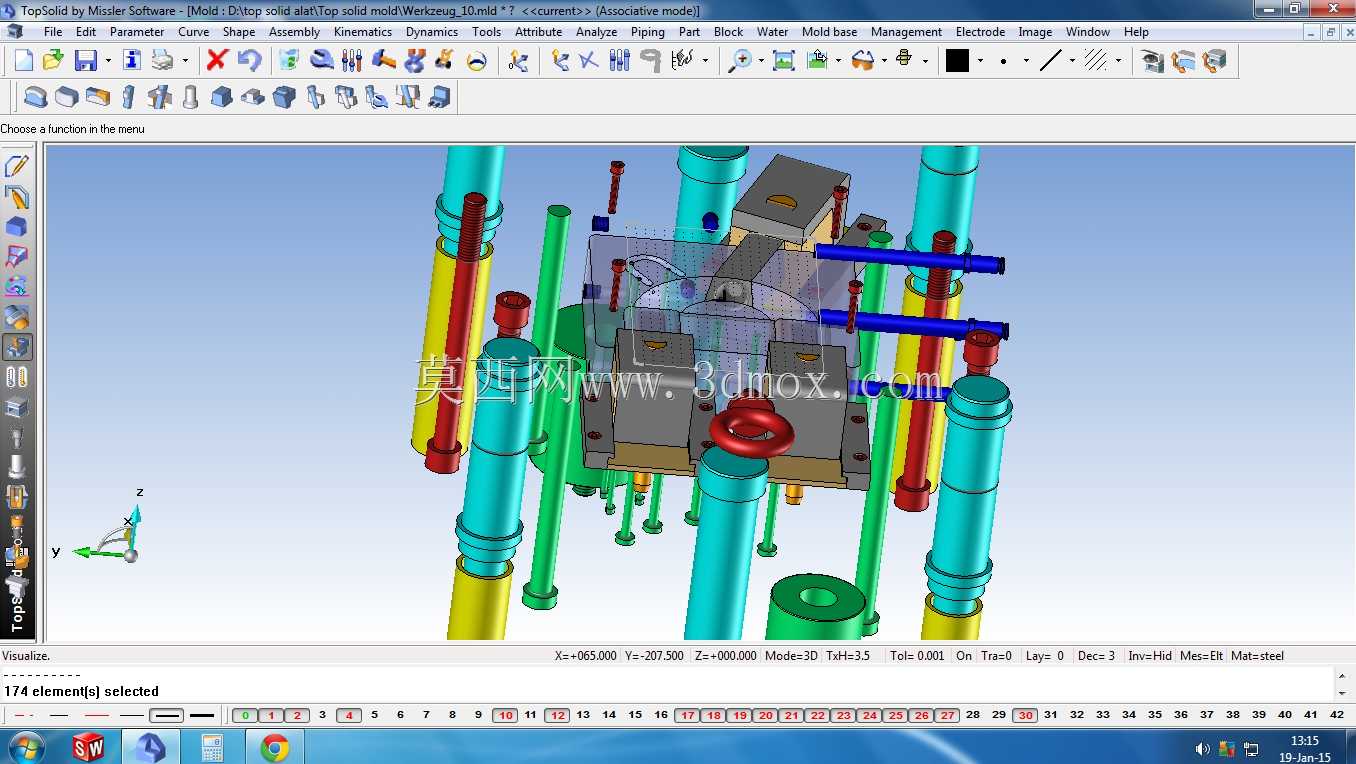Toggle layer 10 button
Viewport: 1356px width, 764px height.
click(505, 715)
